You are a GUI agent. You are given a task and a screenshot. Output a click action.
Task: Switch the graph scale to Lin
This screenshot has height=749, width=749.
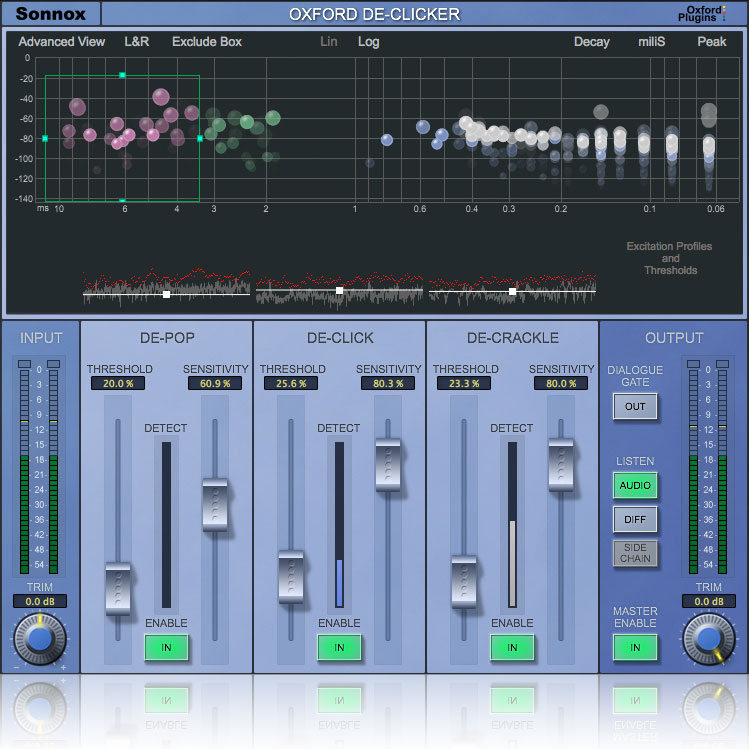coord(329,42)
